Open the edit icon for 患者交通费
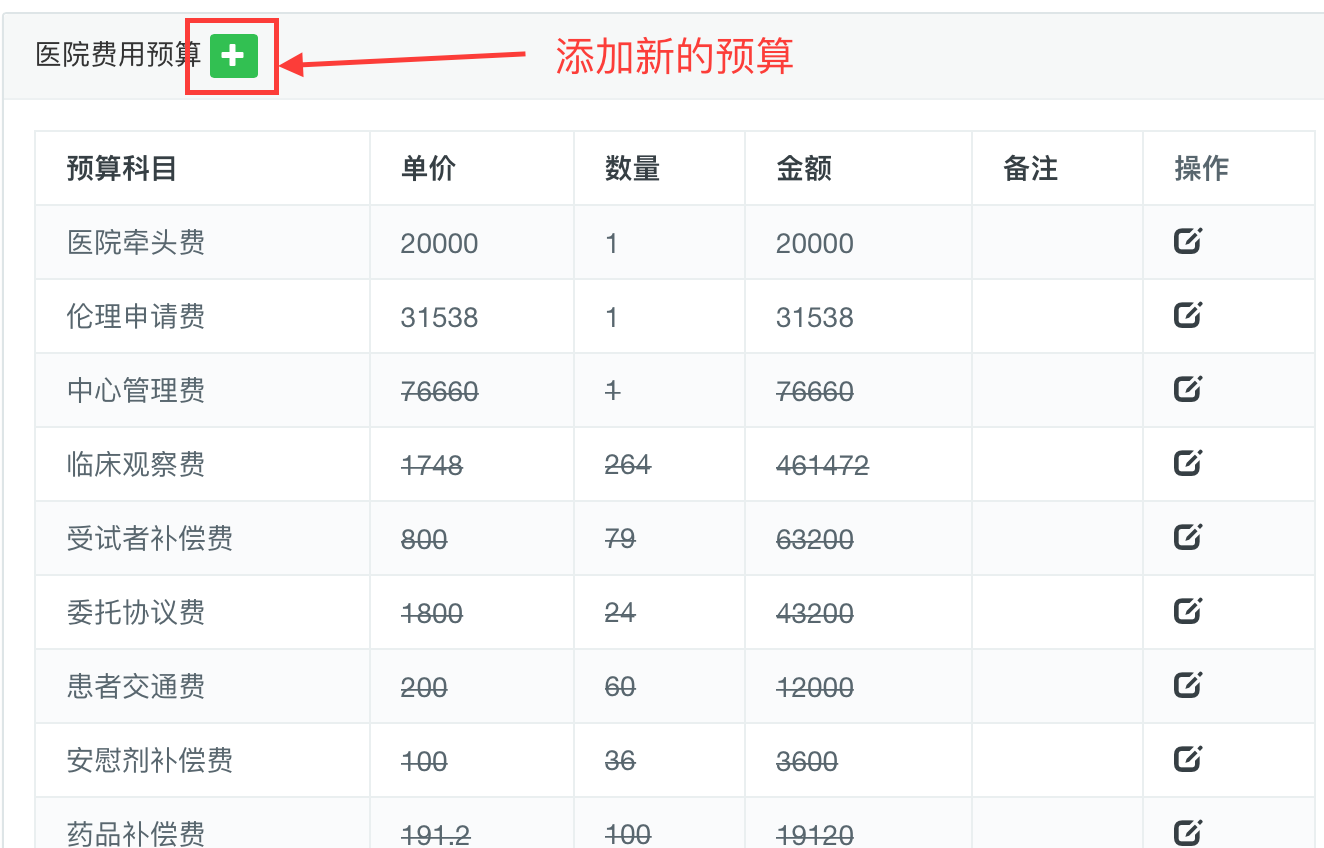Screen dimensions: 1324x848 coord(1187,685)
